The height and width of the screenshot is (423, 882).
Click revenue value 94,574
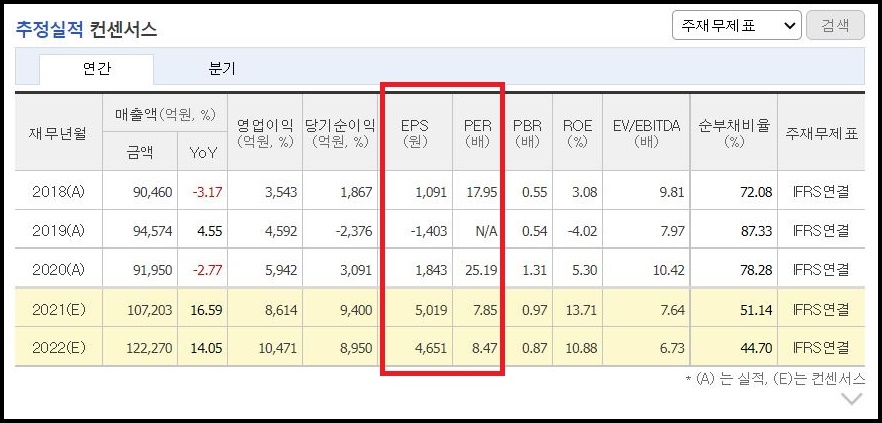[151, 231]
